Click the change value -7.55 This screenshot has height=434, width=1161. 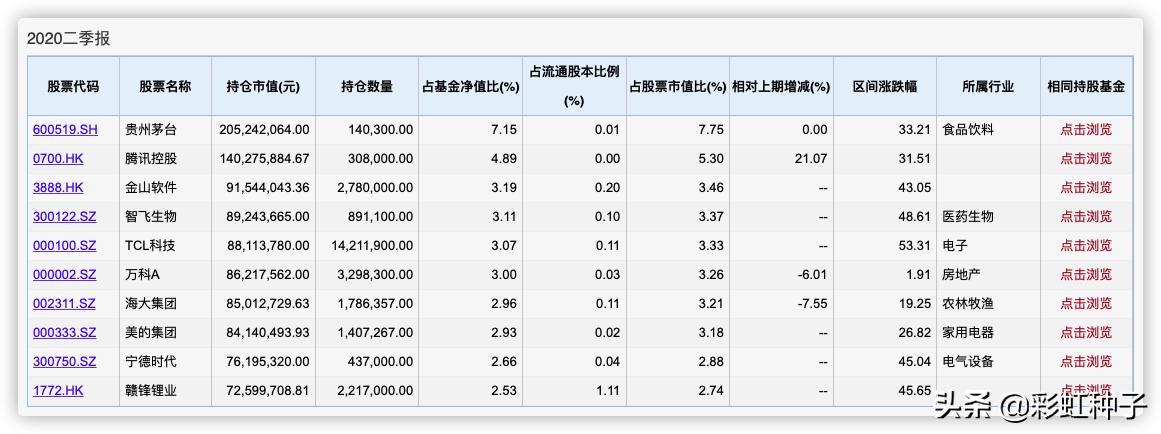(x=813, y=303)
